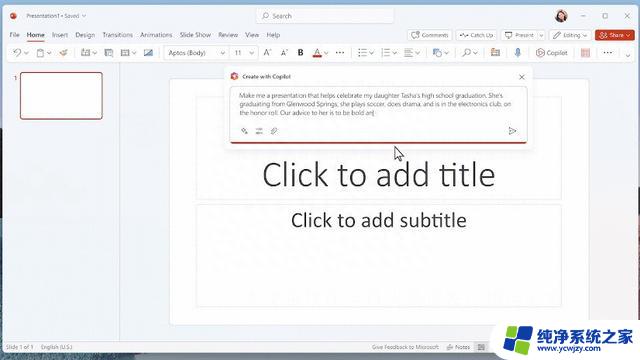Click the Designer icon in the ribbon
640x360 pixels.
click(x=495, y=53)
